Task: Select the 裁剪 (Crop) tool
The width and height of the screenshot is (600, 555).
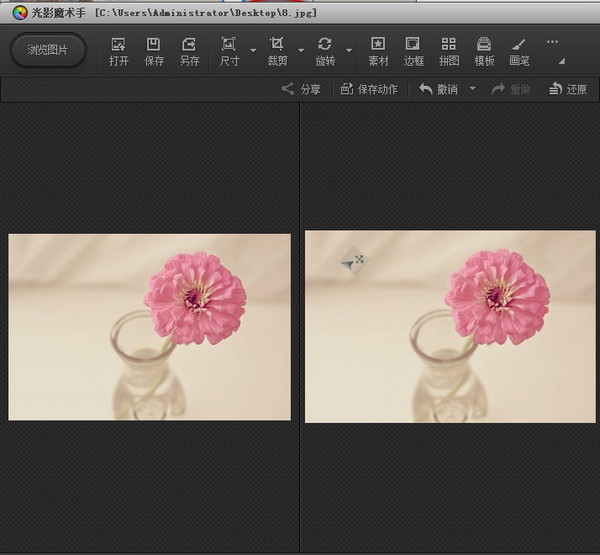Action: click(x=277, y=45)
